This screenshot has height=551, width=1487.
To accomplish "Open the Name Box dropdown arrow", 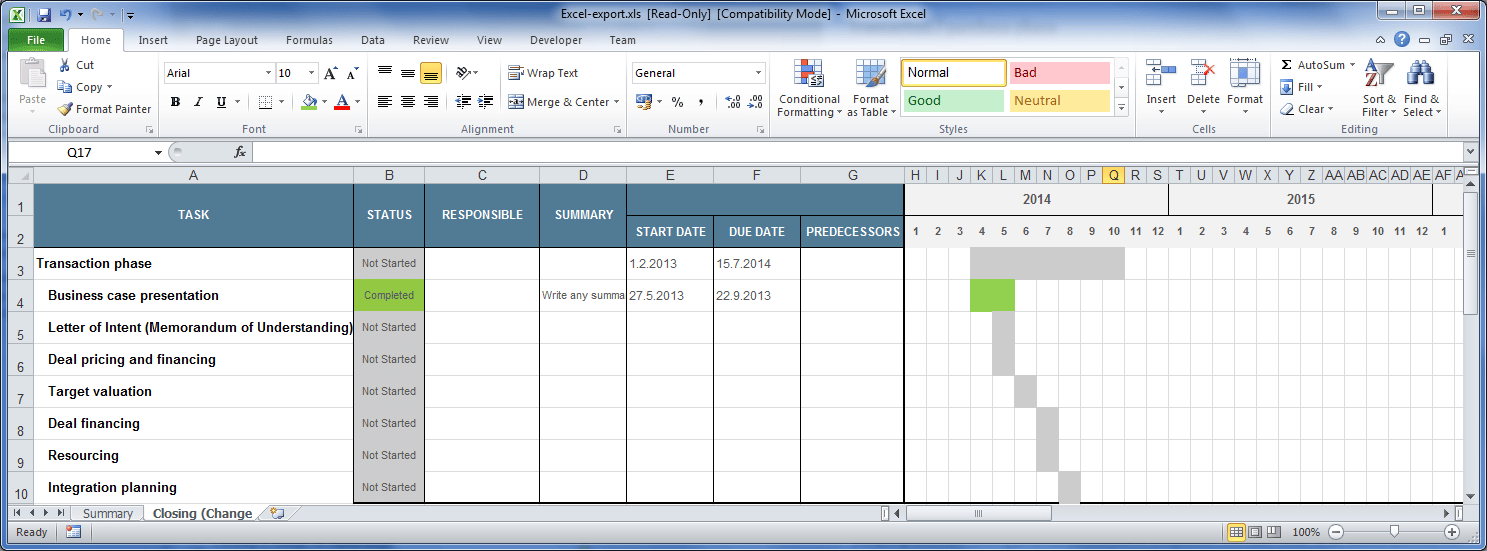I will pos(158,153).
